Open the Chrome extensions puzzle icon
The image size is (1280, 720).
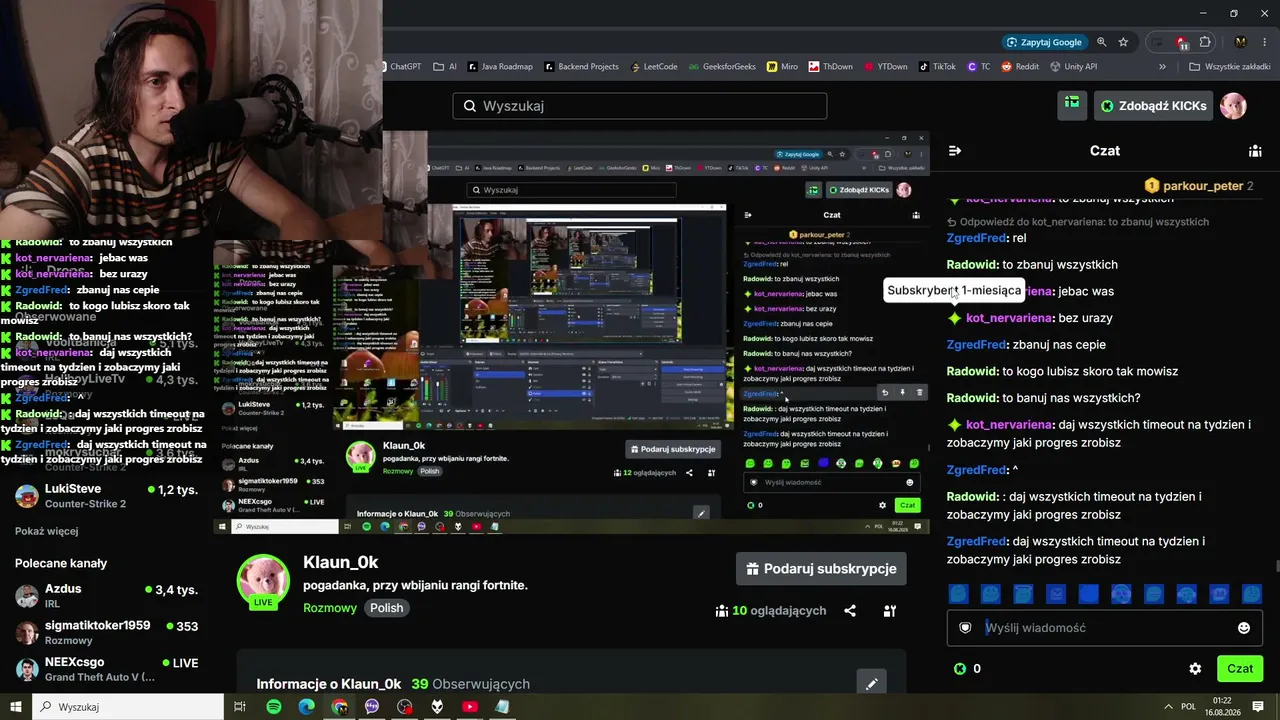pyautogui.click(x=1205, y=42)
